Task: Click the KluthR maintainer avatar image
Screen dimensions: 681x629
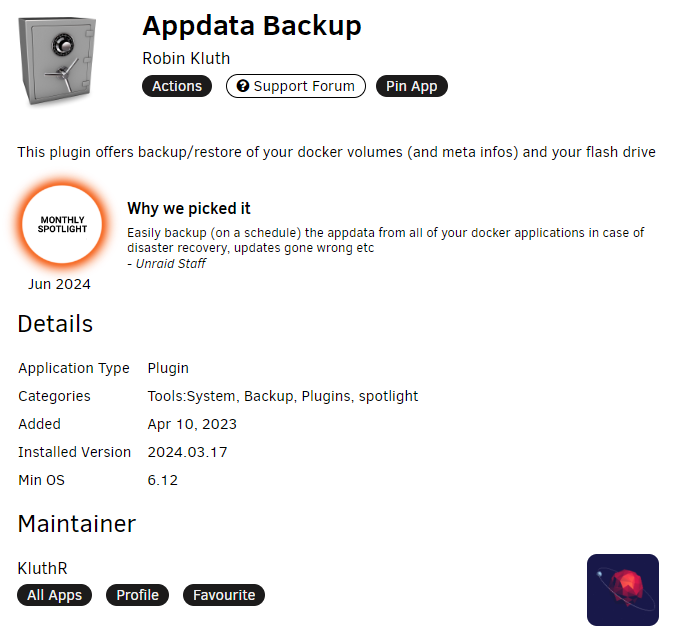Action: (623, 589)
